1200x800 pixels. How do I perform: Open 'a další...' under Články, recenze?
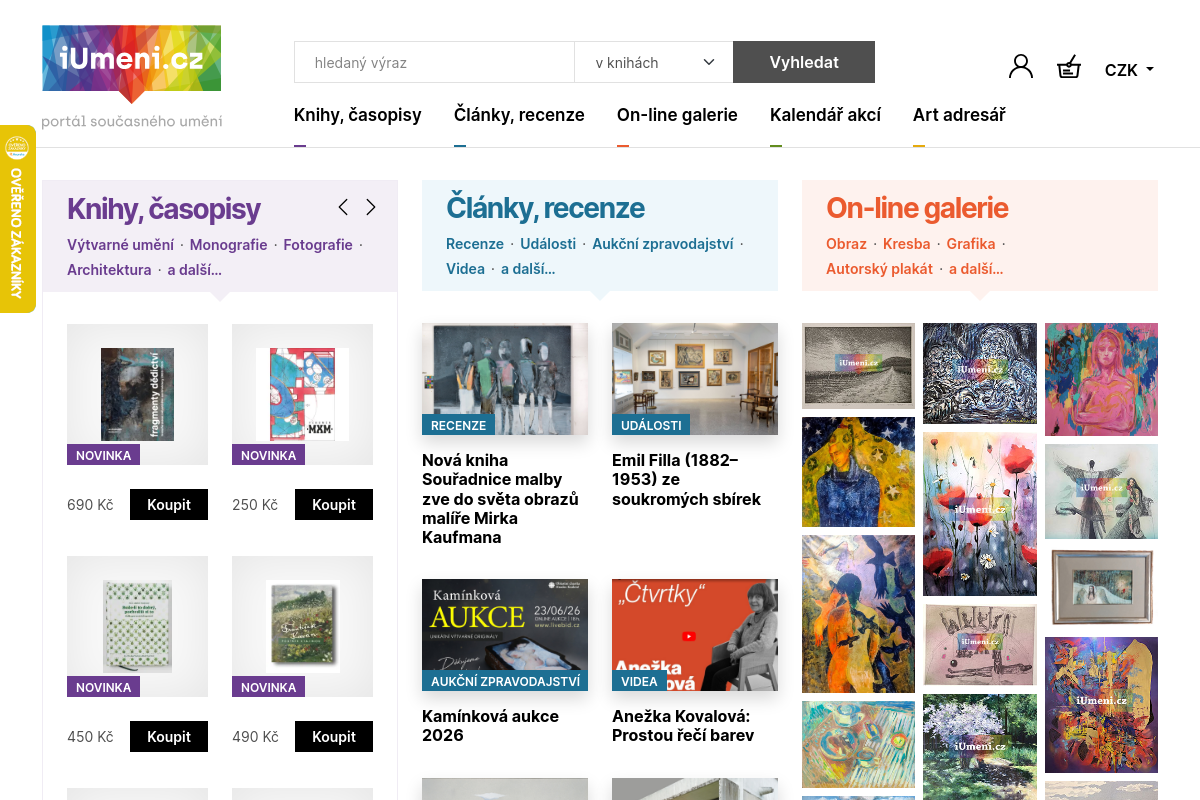[528, 268]
